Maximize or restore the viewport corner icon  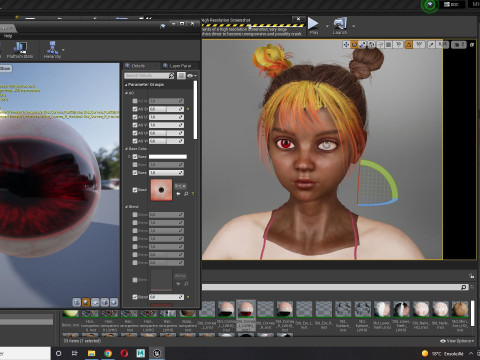tap(472, 44)
